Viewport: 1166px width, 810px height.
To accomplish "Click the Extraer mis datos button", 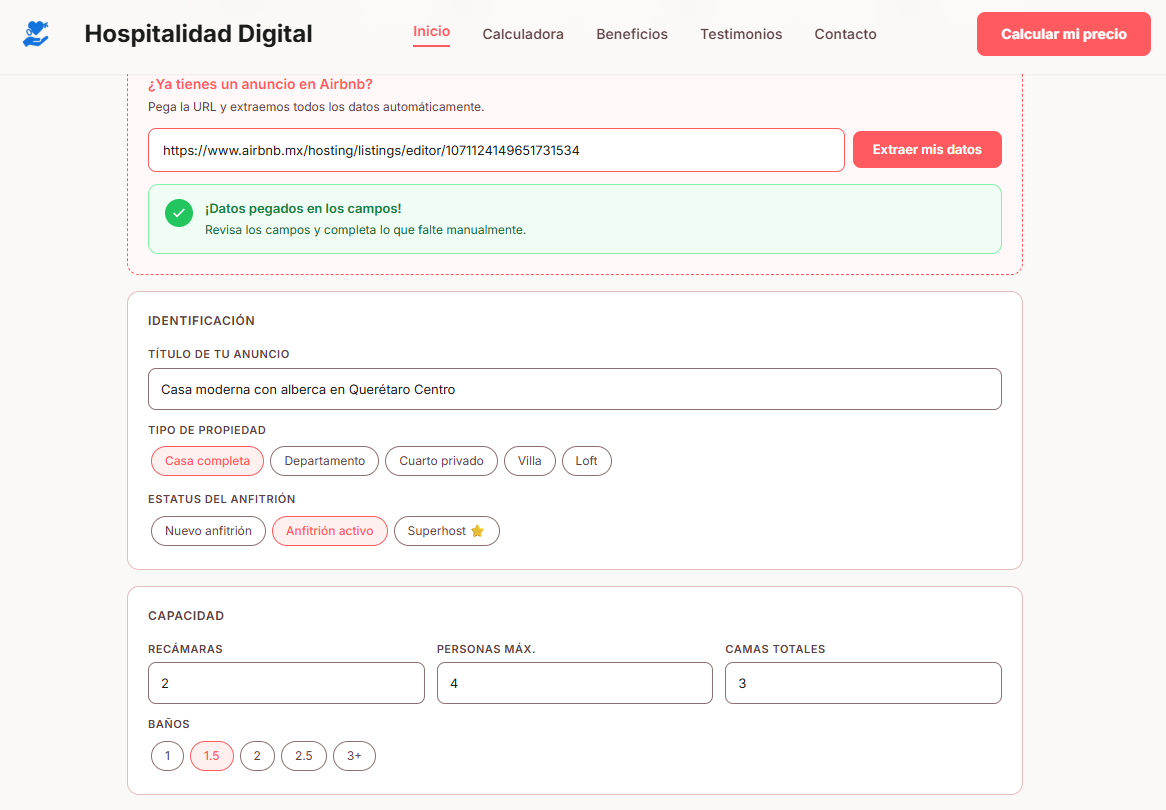I will (x=927, y=150).
